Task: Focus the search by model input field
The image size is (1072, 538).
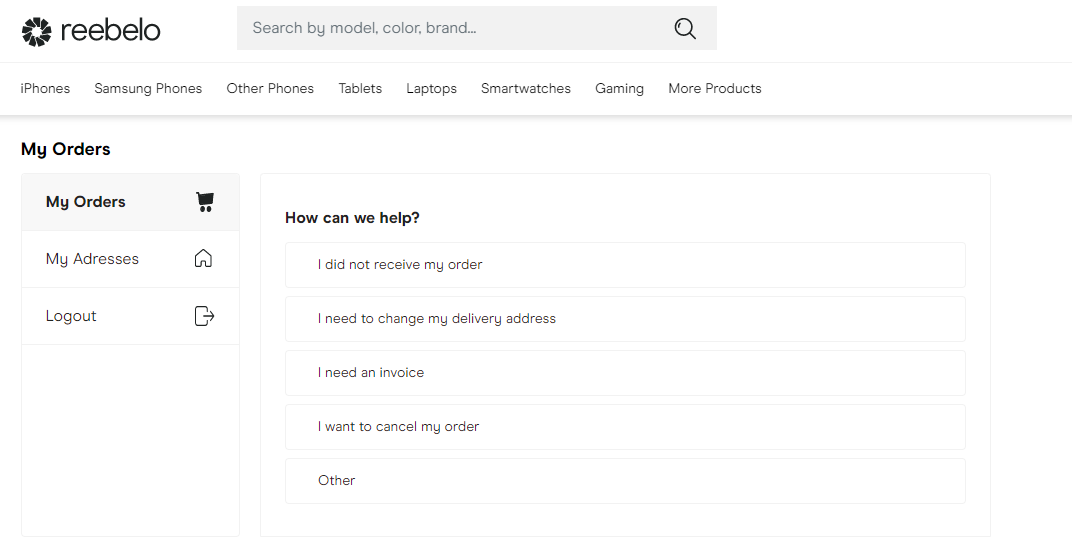Action: pyautogui.click(x=477, y=28)
